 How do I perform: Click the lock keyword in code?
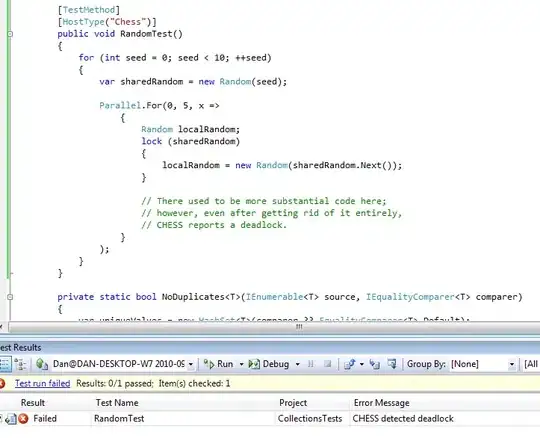coord(152,141)
